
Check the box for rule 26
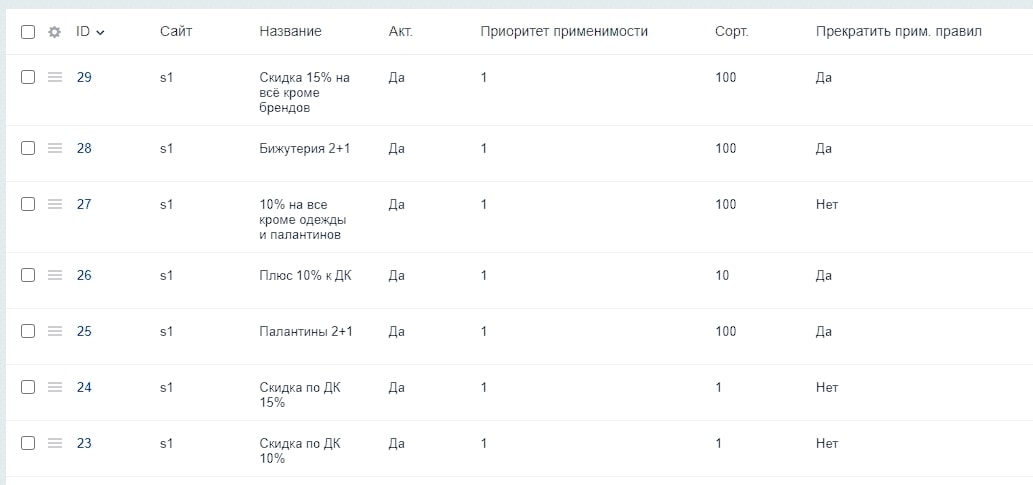28,275
